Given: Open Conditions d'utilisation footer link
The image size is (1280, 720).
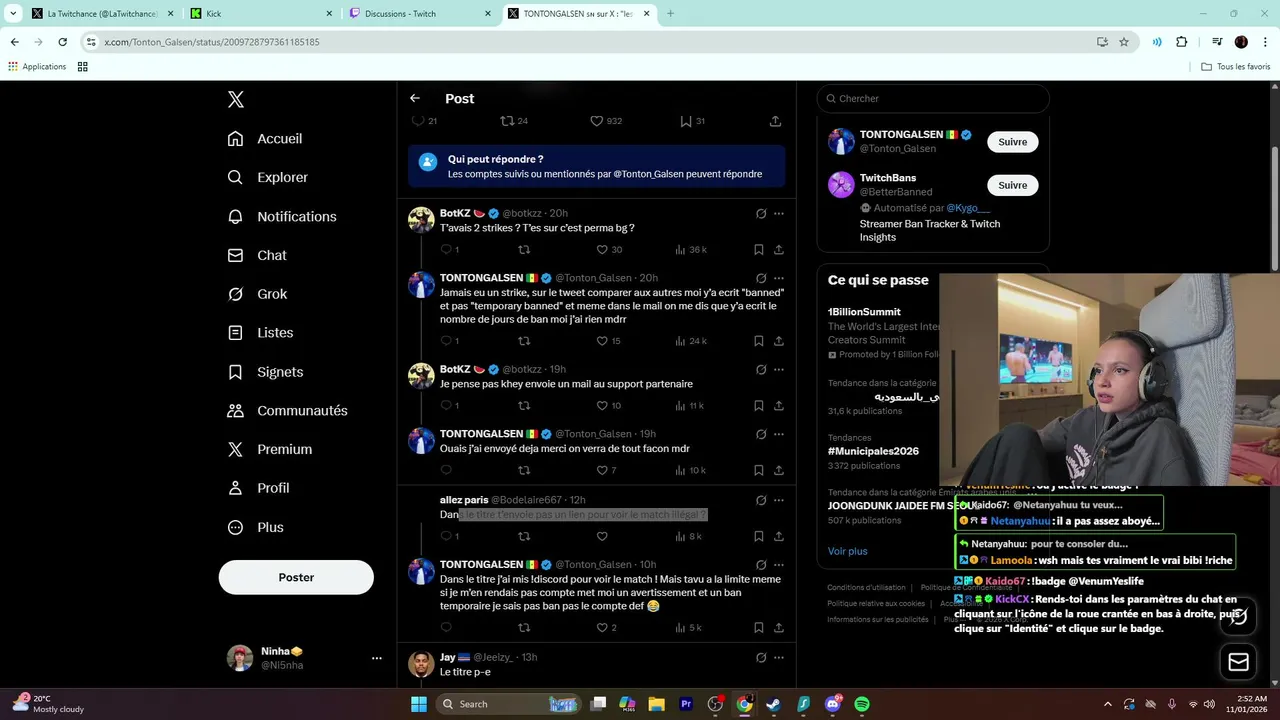Looking at the screenshot, I should [x=866, y=588].
